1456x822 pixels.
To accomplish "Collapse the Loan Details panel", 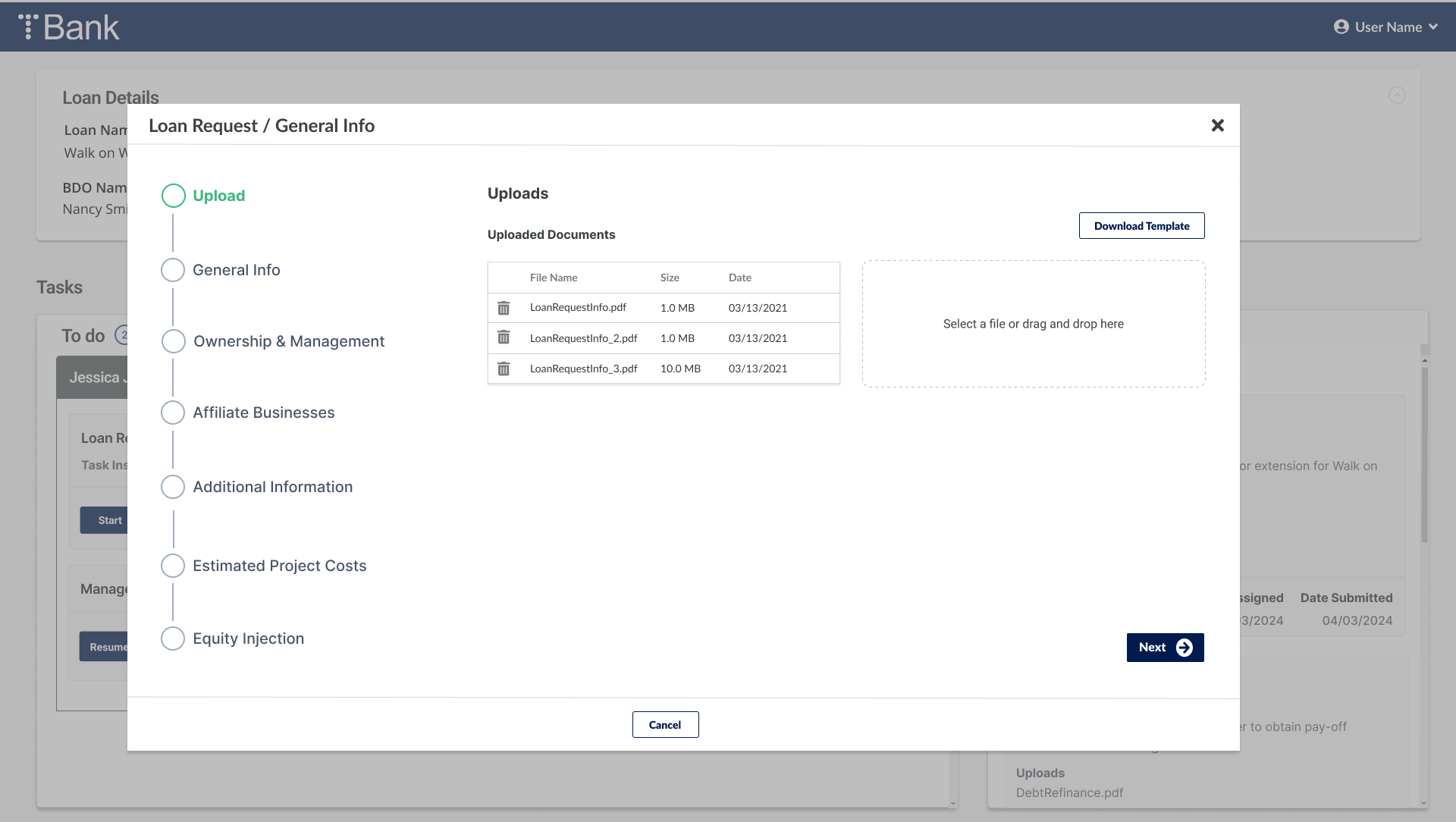I will point(1396,95).
